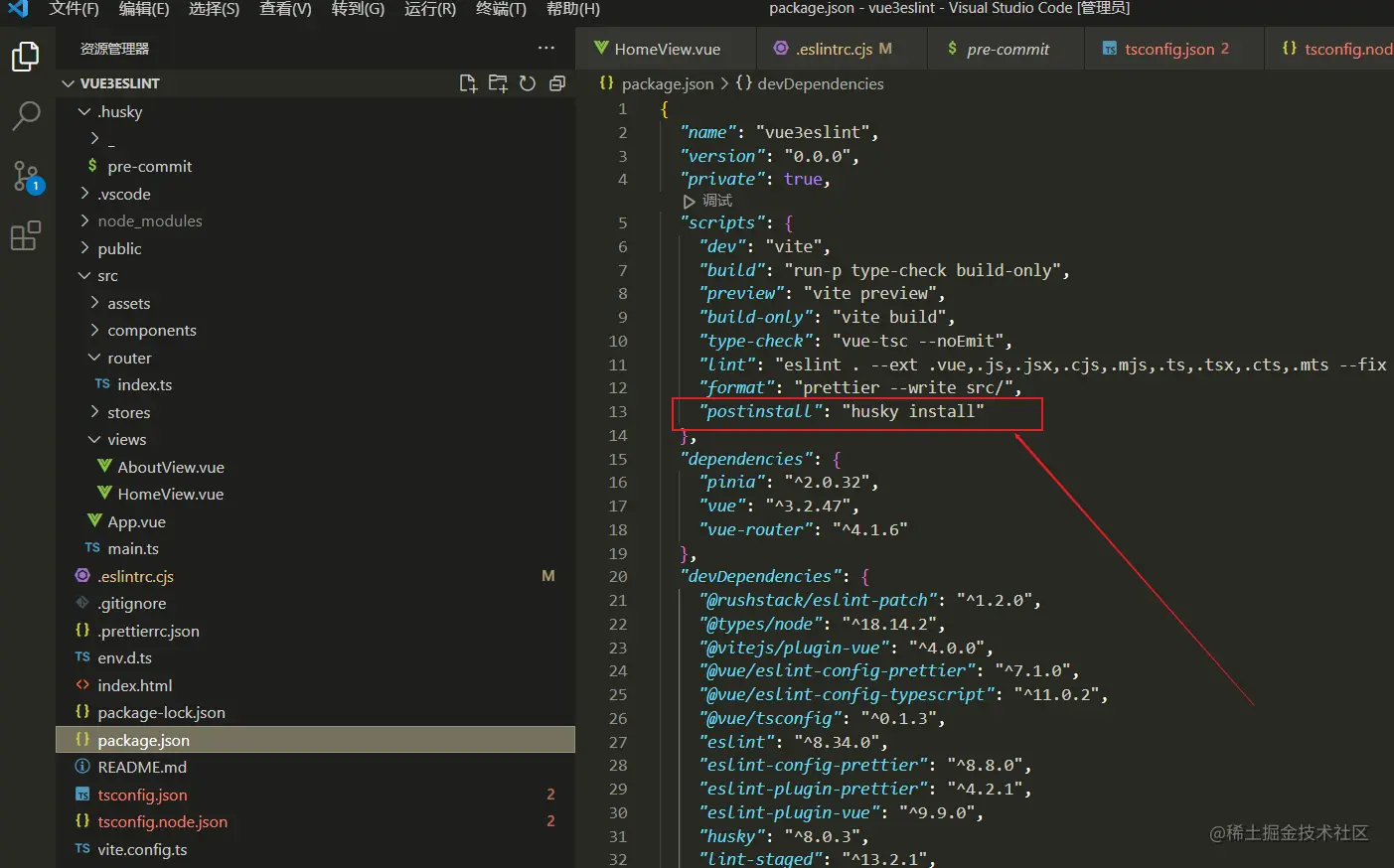Open explorer more actions ellipsis menu
This screenshot has height=868, width=1394.
click(x=546, y=48)
